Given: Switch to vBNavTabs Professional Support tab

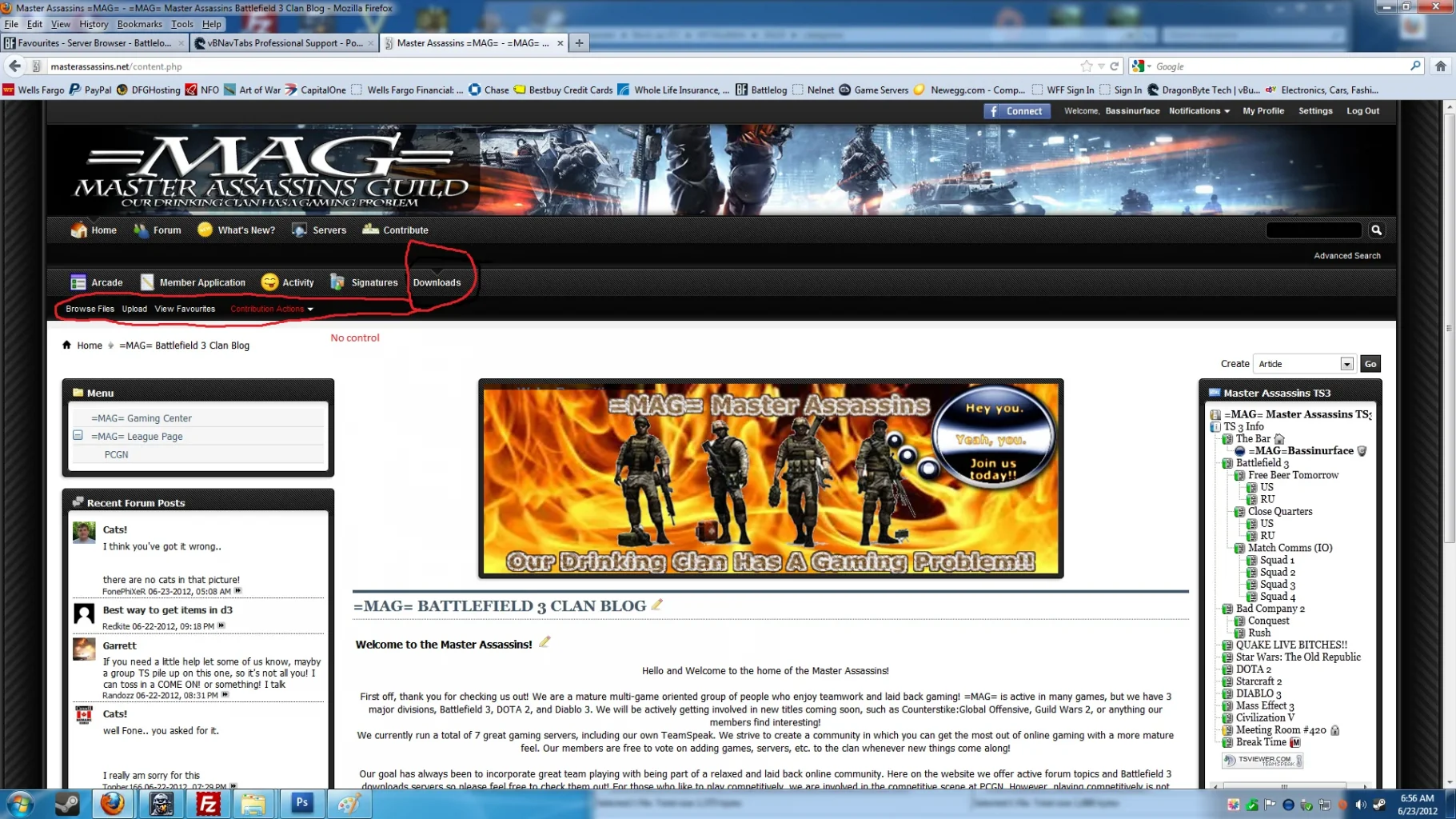Looking at the screenshot, I should 285,43.
